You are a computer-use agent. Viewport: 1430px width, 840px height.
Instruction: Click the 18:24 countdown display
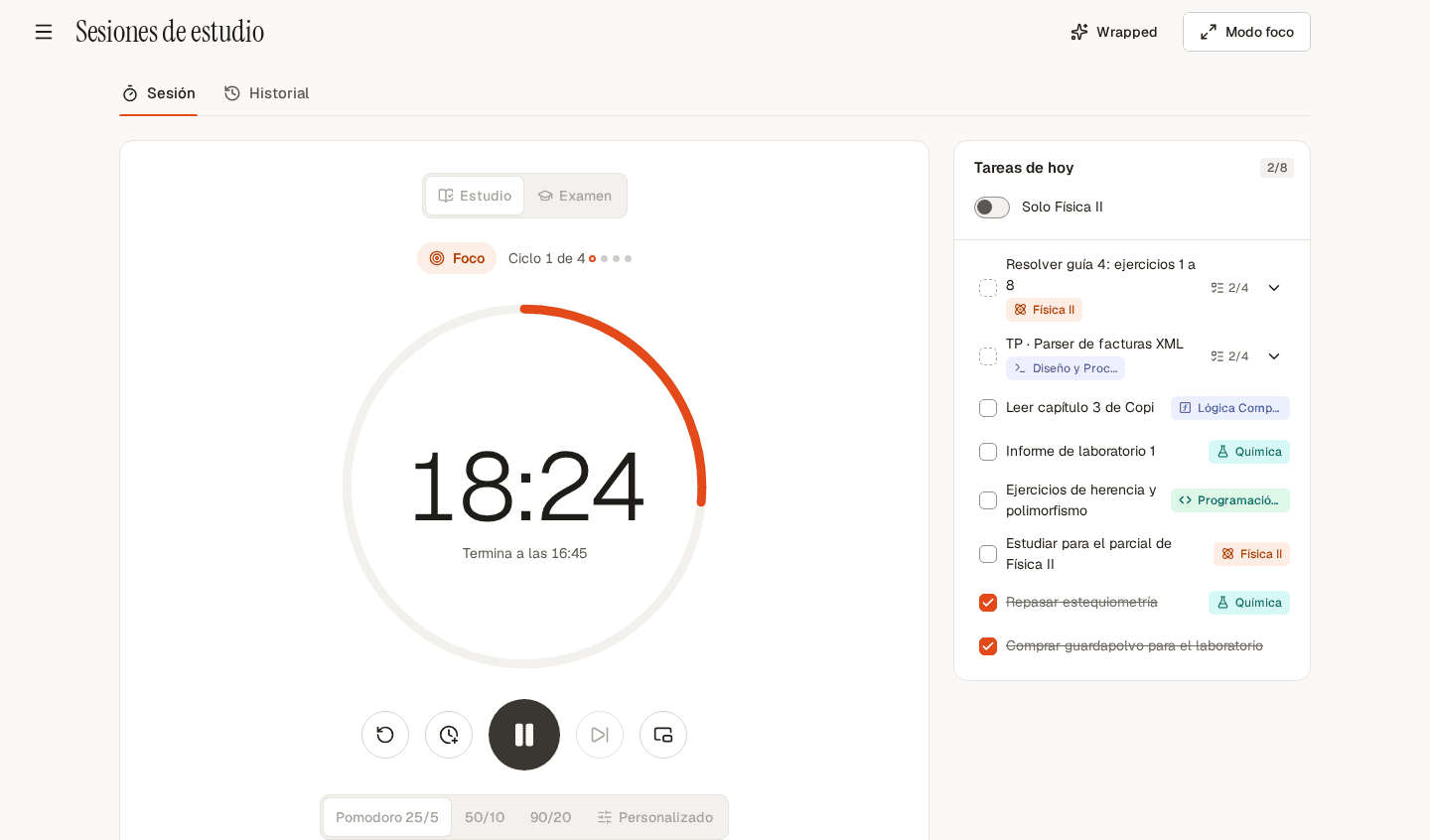coord(526,487)
